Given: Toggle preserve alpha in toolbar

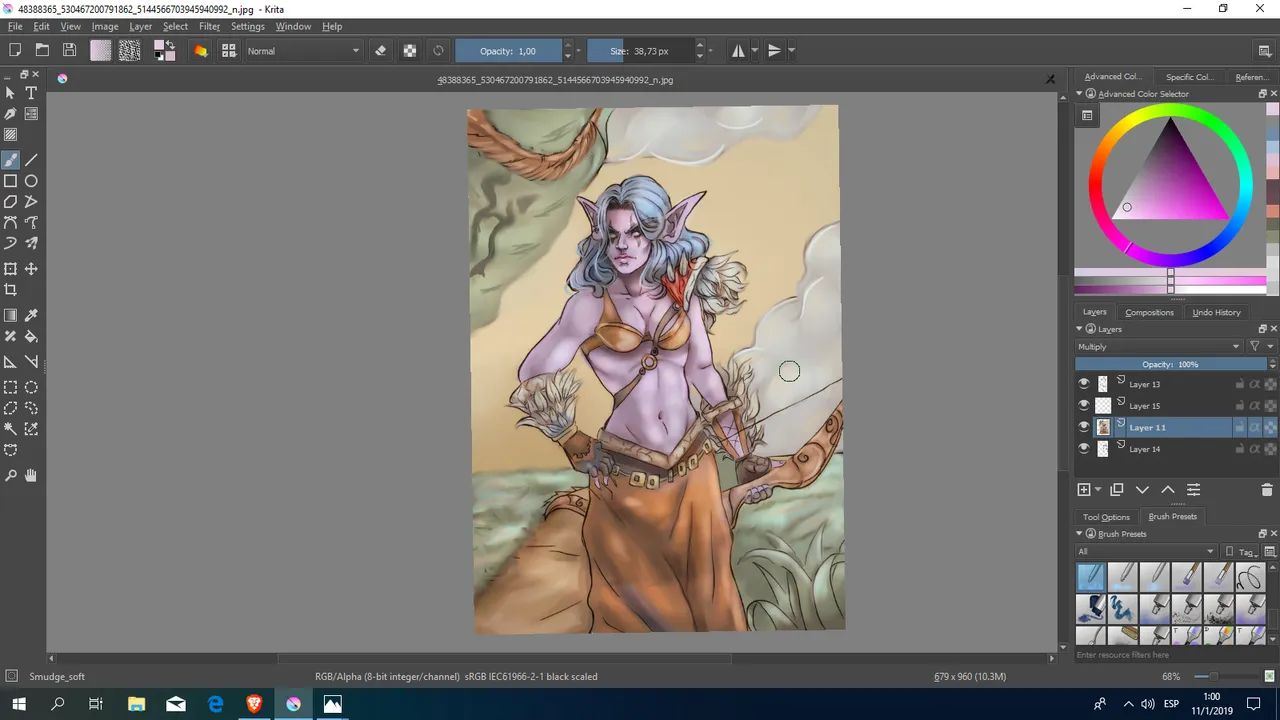Looking at the screenshot, I should click(409, 51).
